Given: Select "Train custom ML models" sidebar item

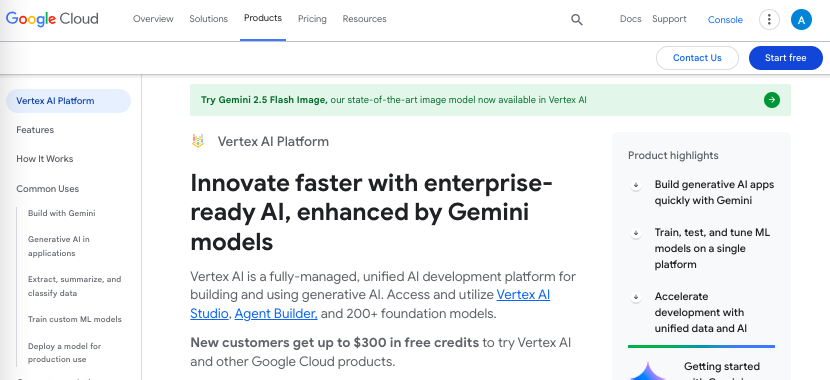Looking at the screenshot, I should pyautogui.click(x=75, y=319).
